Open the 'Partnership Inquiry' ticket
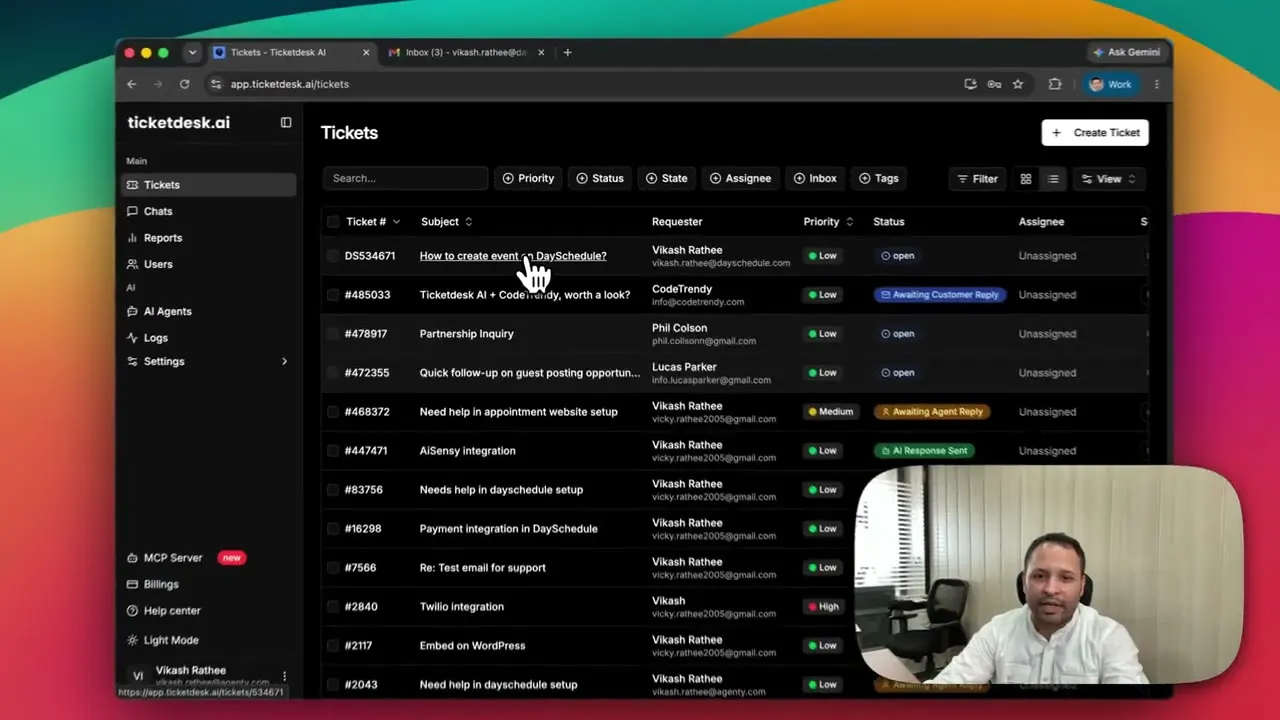 pos(467,334)
